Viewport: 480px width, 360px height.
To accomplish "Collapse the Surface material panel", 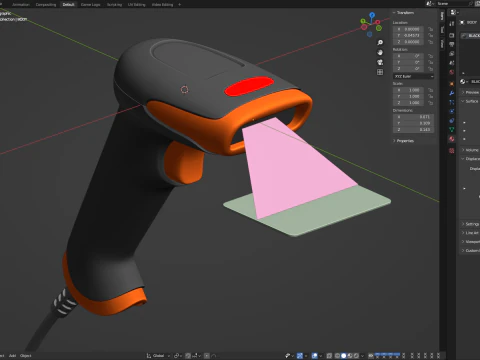I will coord(470,101).
